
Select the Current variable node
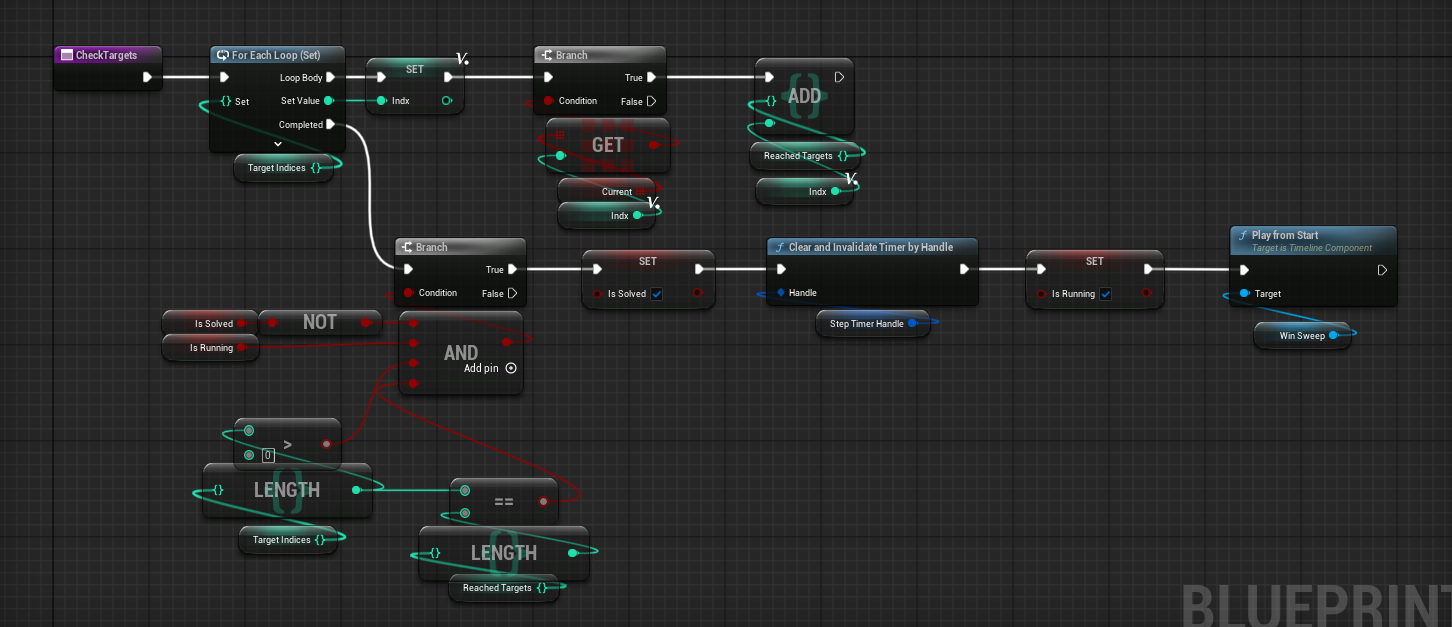click(608, 191)
